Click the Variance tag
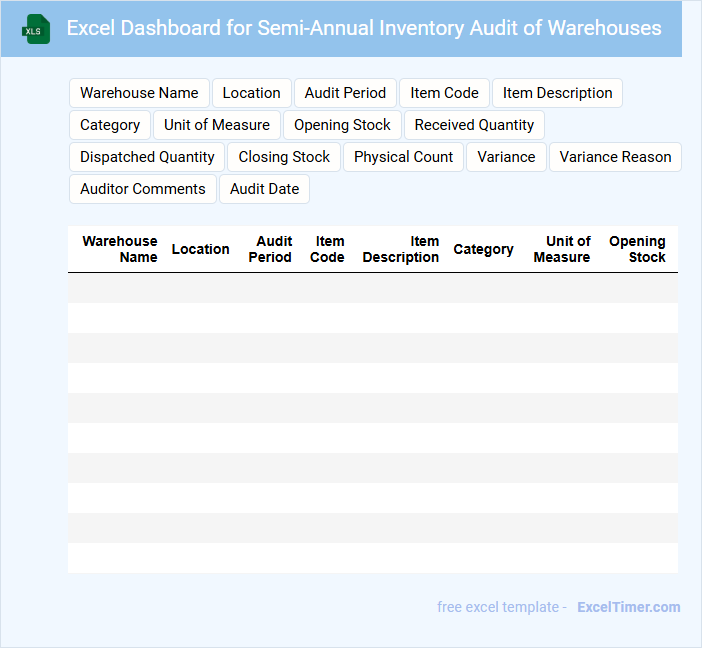The width and height of the screenshot is (702, 648). pyautogui.click(x=506, y=157)
